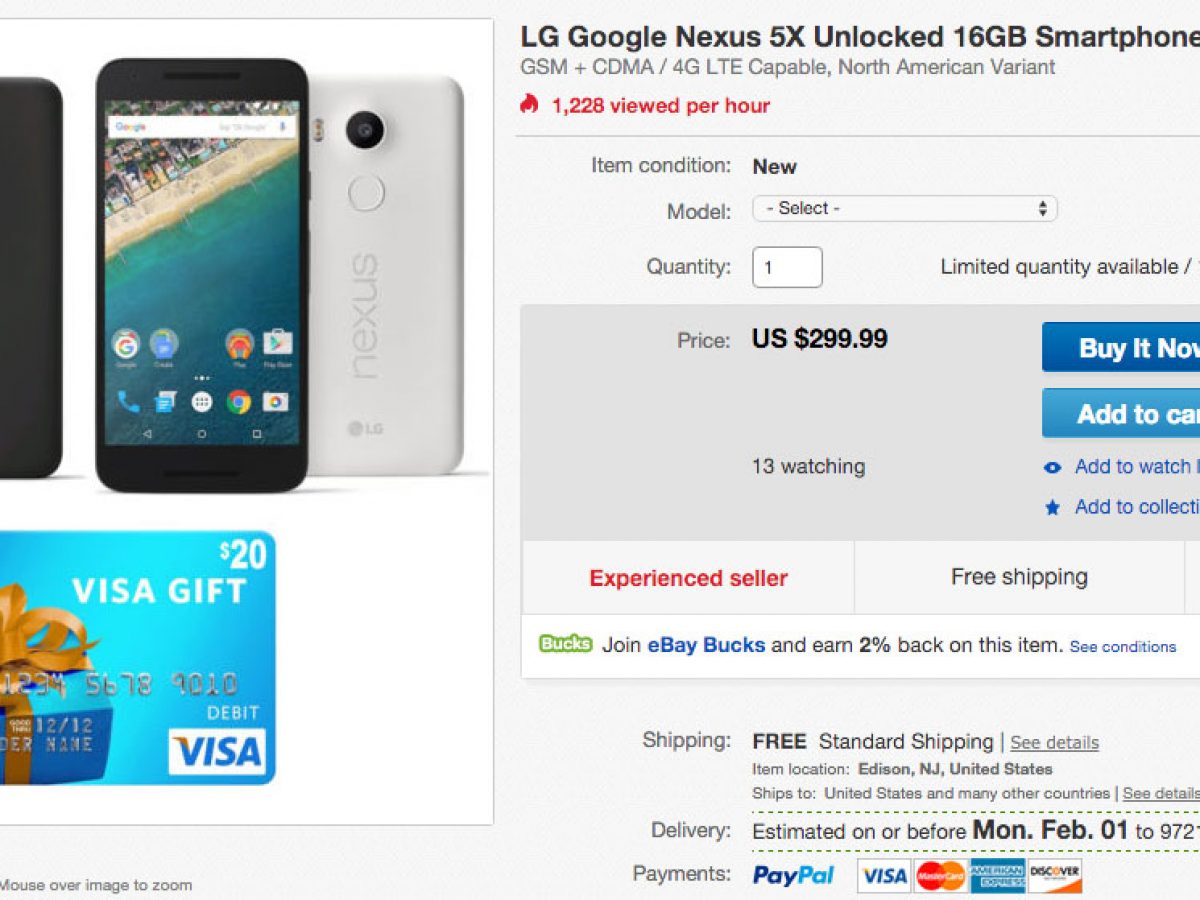The width and height of the screenshot is (1200, 900).
Task: Click the Discover card payment icon
Action: [x=1055, y=876]
